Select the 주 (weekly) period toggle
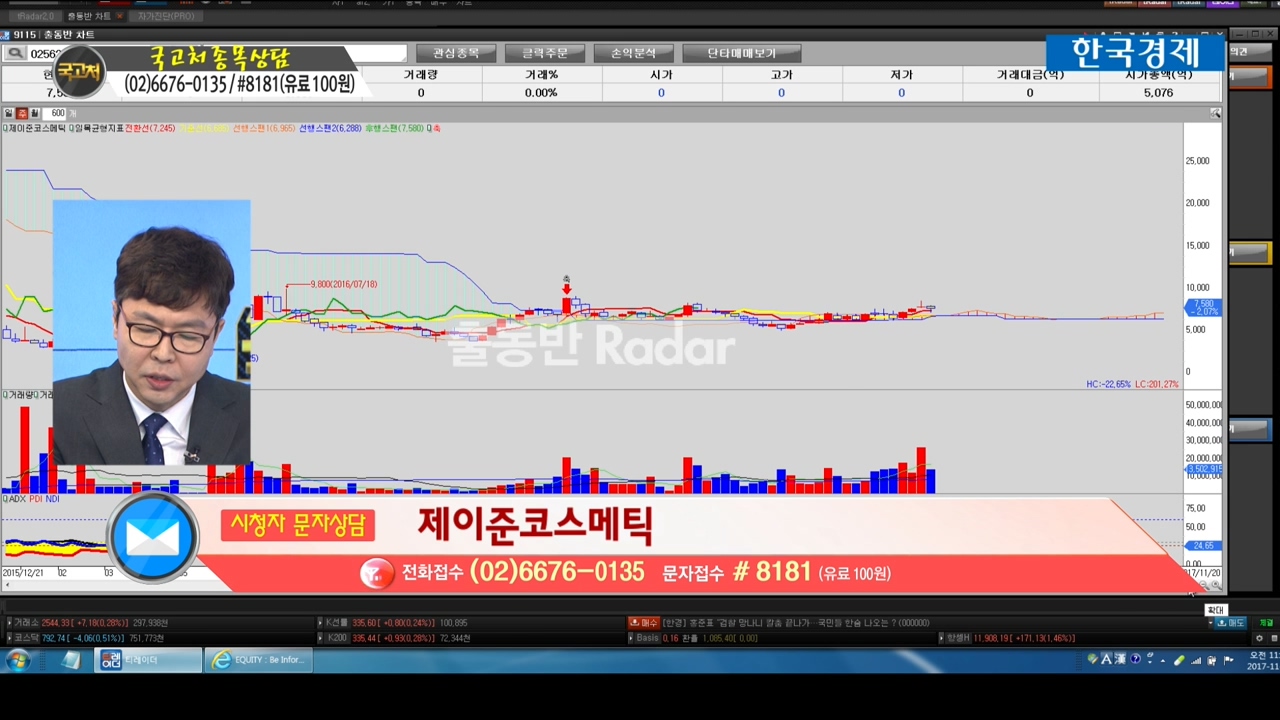Screen dimensions: 1280x720 (x=21, y=114)
